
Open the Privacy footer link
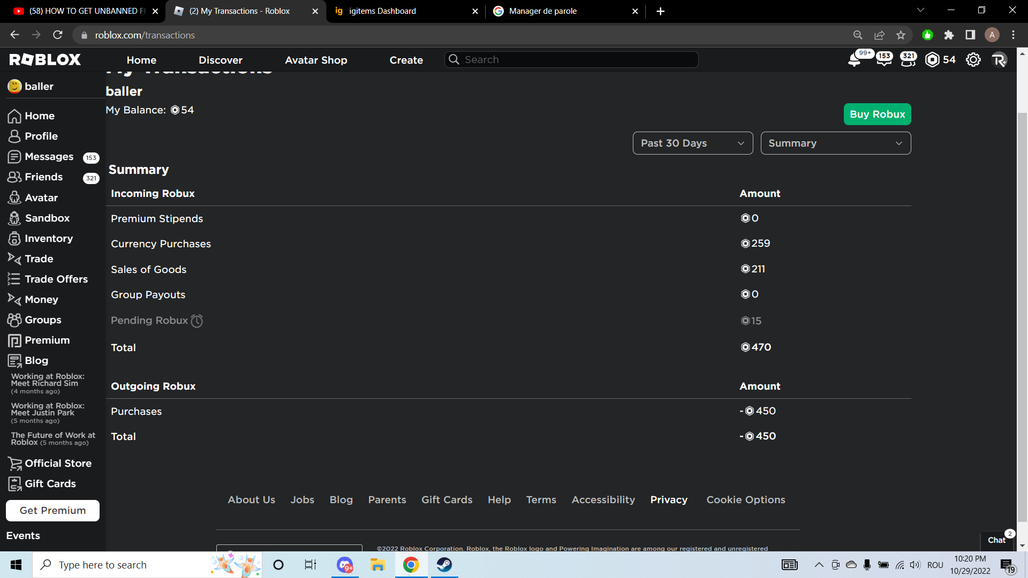tap(669, 499)
